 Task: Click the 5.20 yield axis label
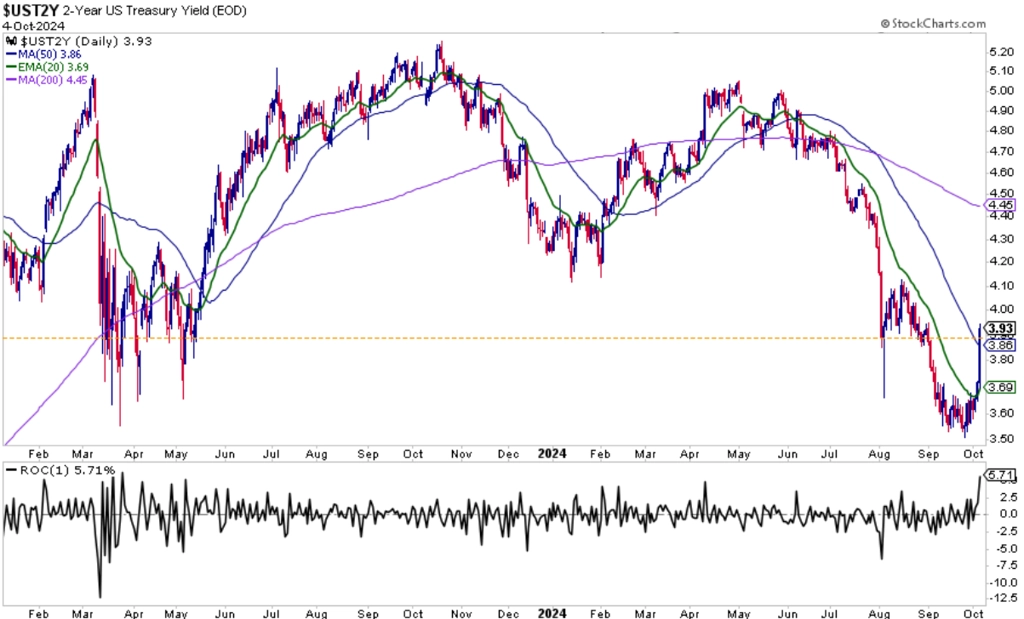(x=1001, y=52)
